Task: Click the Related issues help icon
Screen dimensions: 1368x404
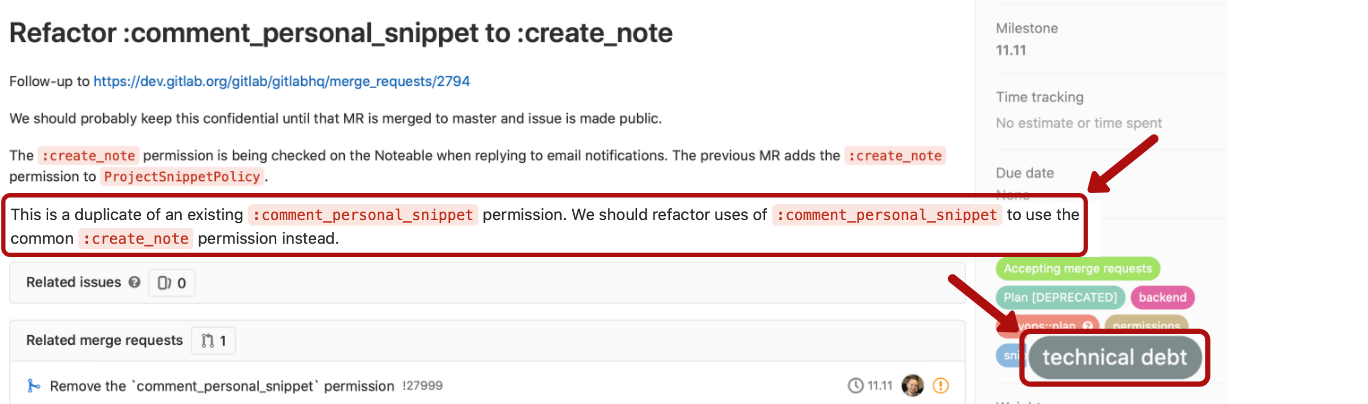Action: 134,283
